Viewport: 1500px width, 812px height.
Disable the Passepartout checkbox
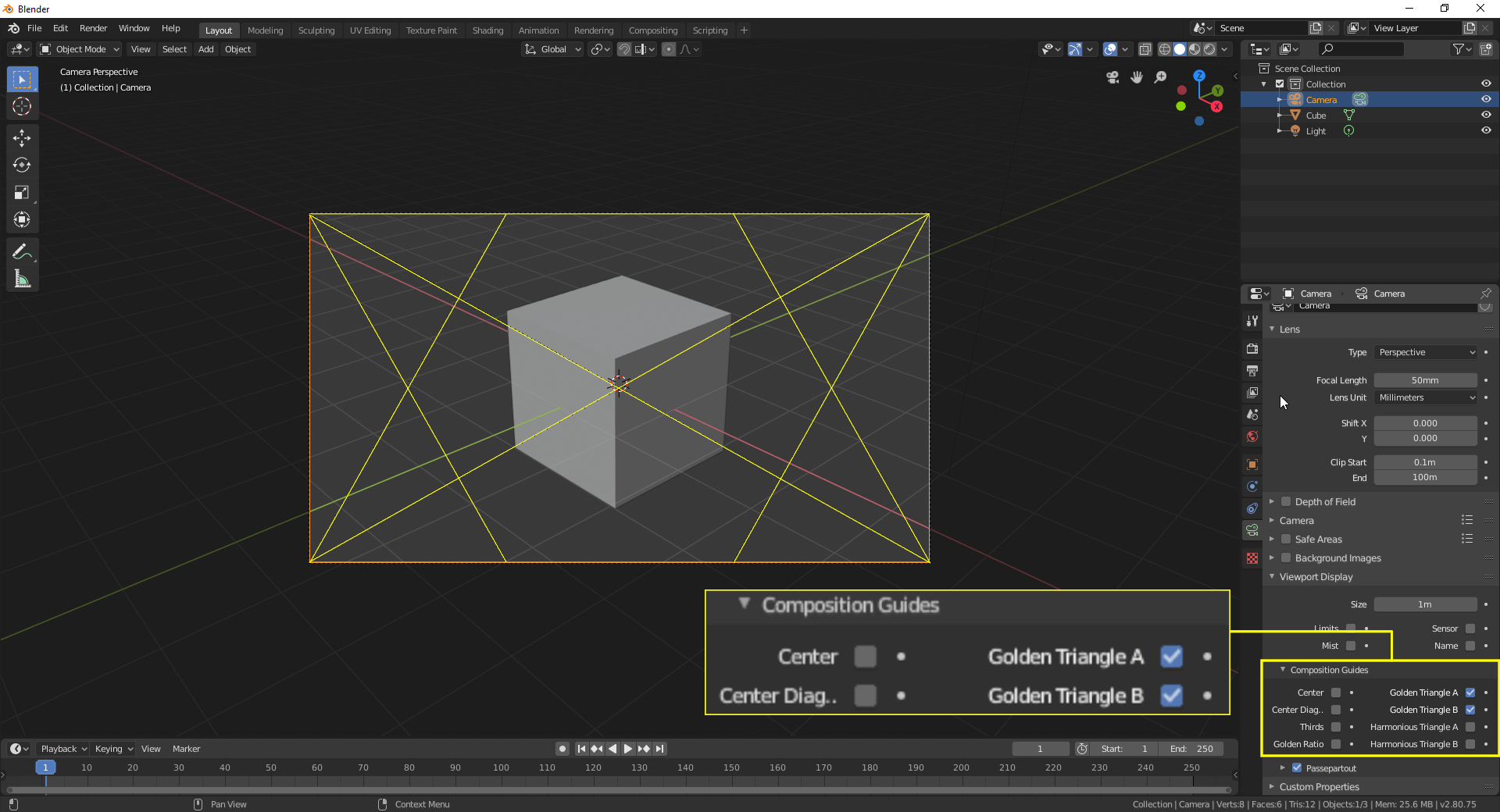pyautogui.click(x=1297, y=767)
